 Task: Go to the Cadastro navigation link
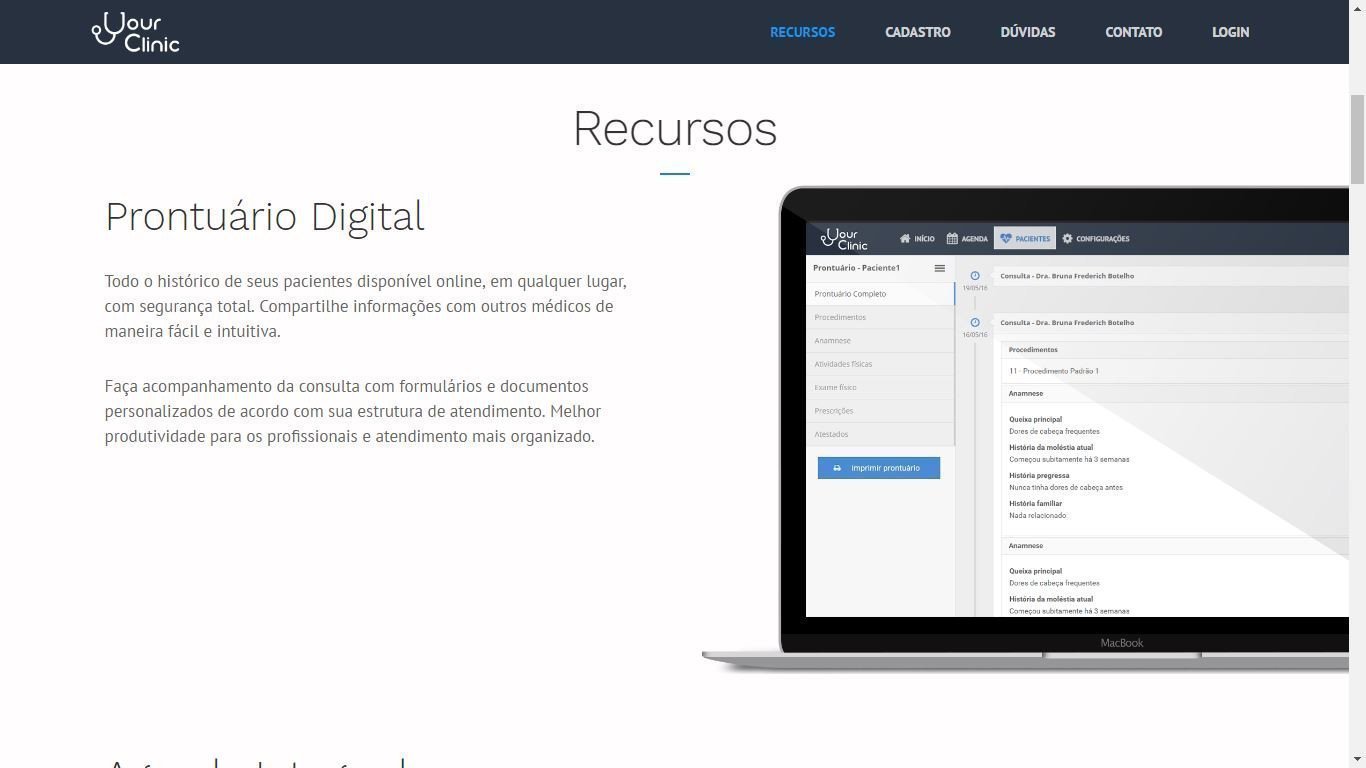point(917,32)
